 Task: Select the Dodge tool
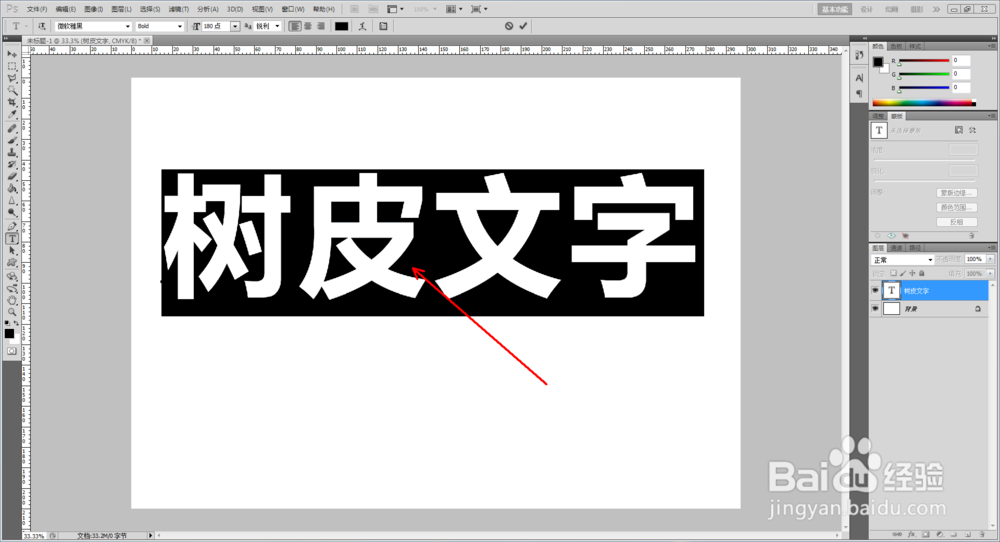click(11, 213)
